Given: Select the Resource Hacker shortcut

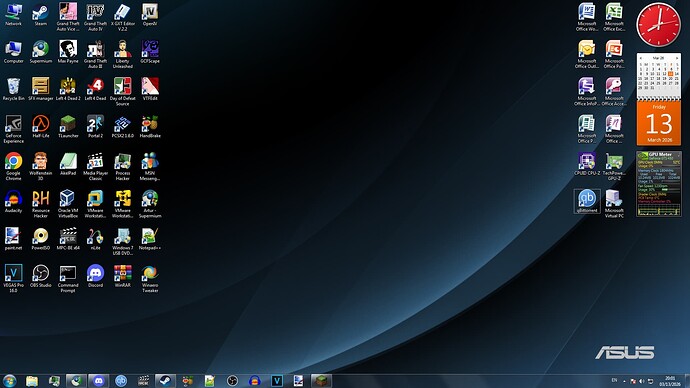Looking at the screenshot, I should [40, 204].
